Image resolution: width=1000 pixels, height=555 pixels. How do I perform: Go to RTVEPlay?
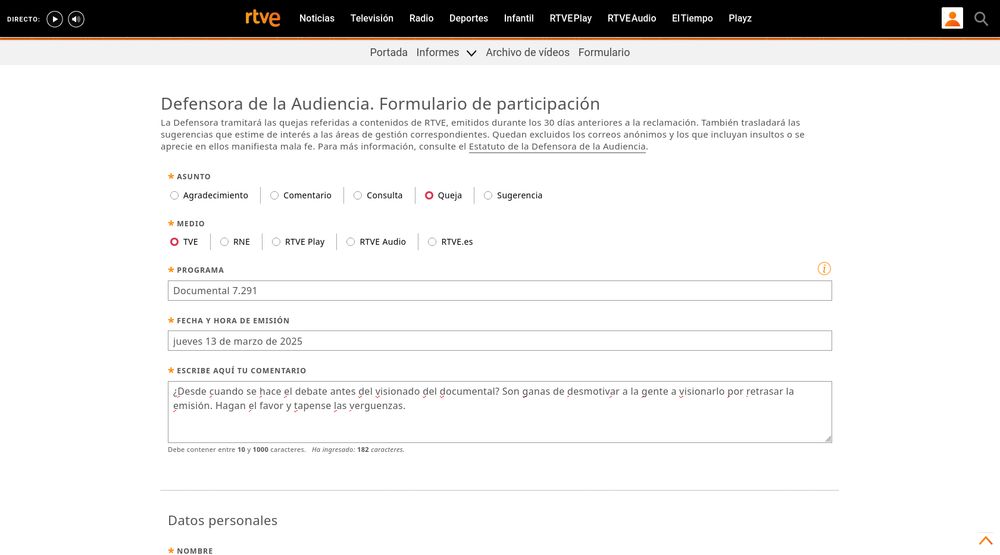[x=571, y=18]
